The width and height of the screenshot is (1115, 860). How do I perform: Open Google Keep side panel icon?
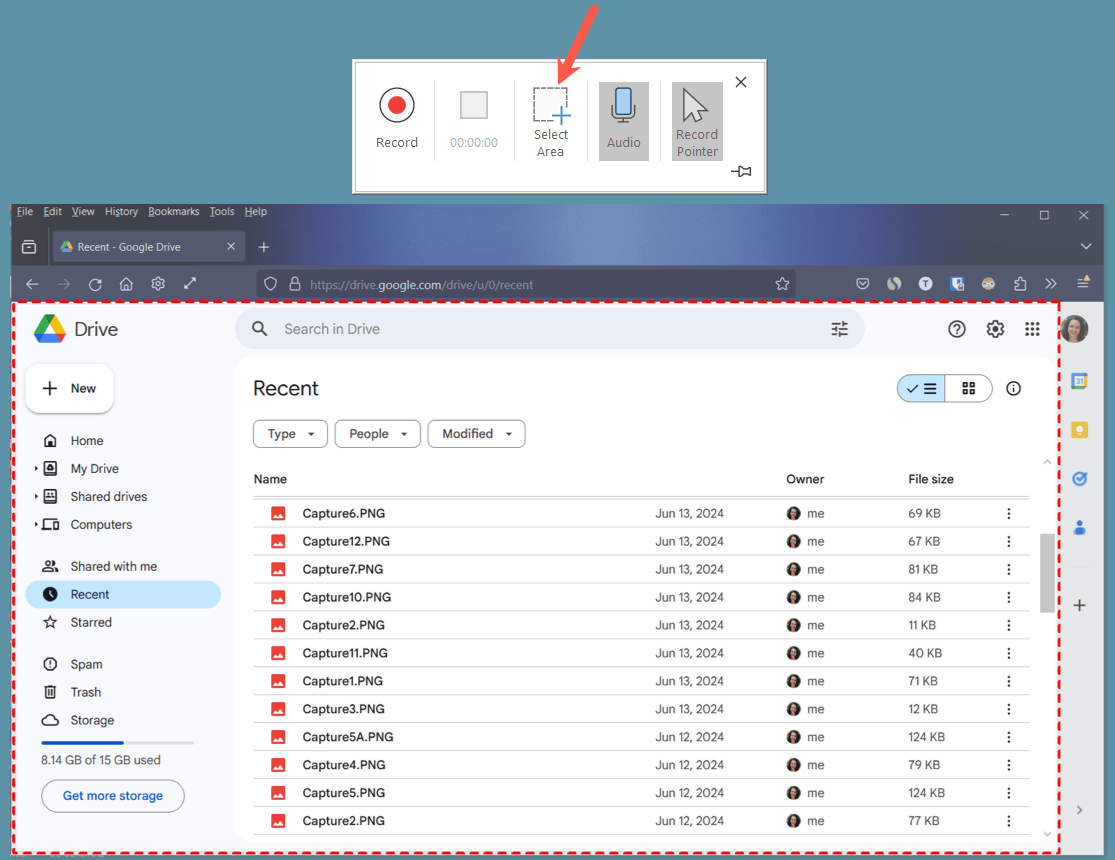(x=1079, y=430)
